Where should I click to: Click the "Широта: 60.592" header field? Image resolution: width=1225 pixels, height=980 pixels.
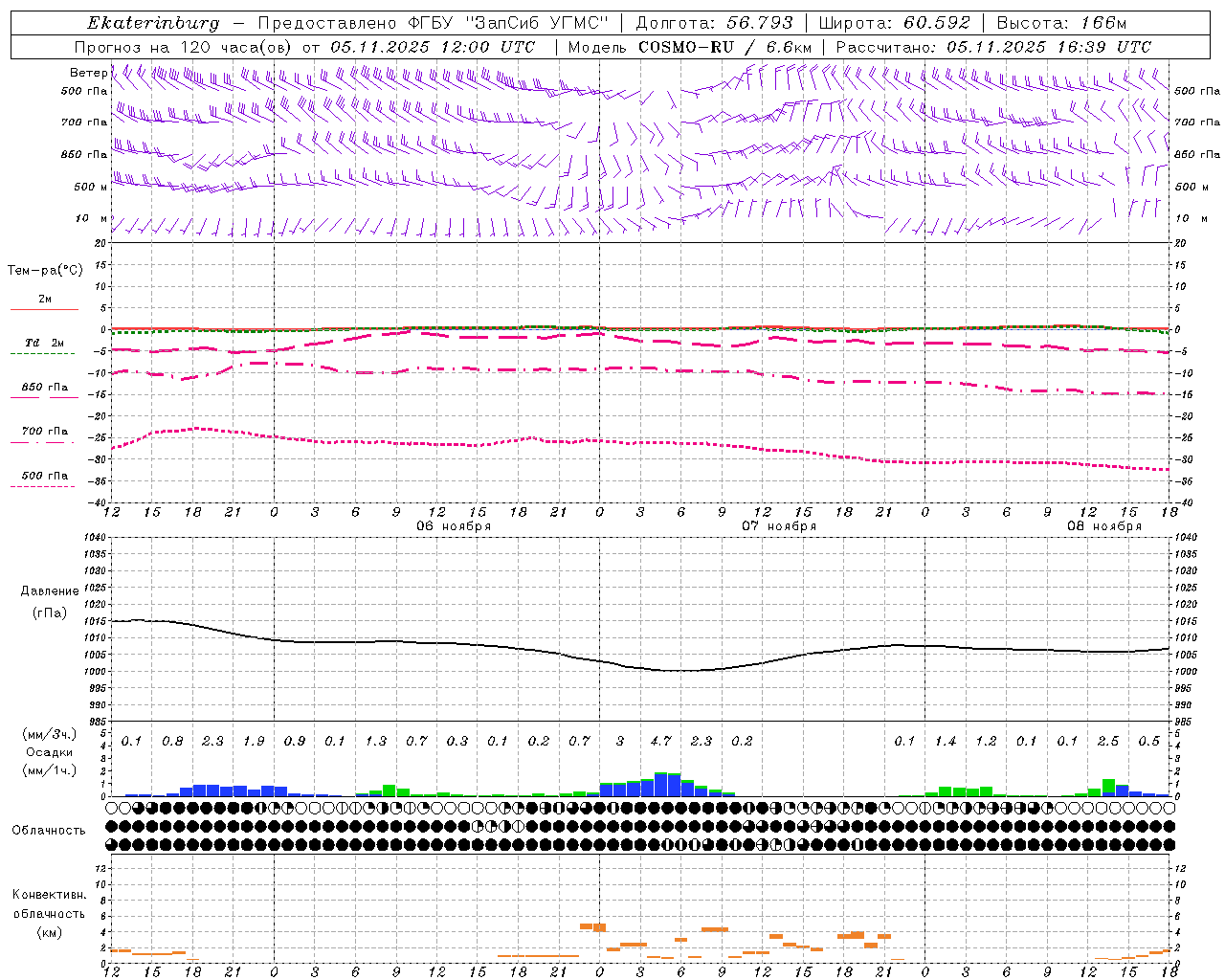pos(895,23)
